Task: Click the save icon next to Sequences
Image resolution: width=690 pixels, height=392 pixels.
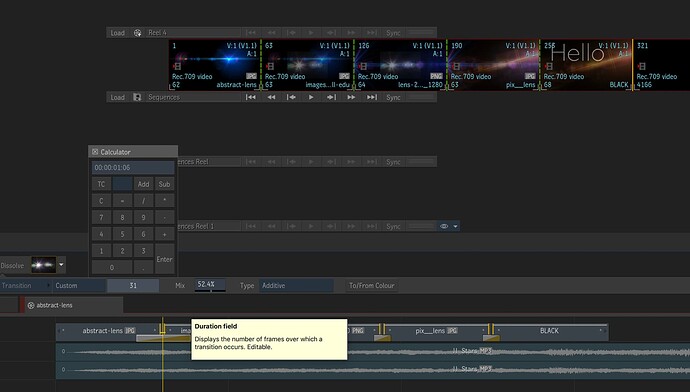Action: (137, 97)
